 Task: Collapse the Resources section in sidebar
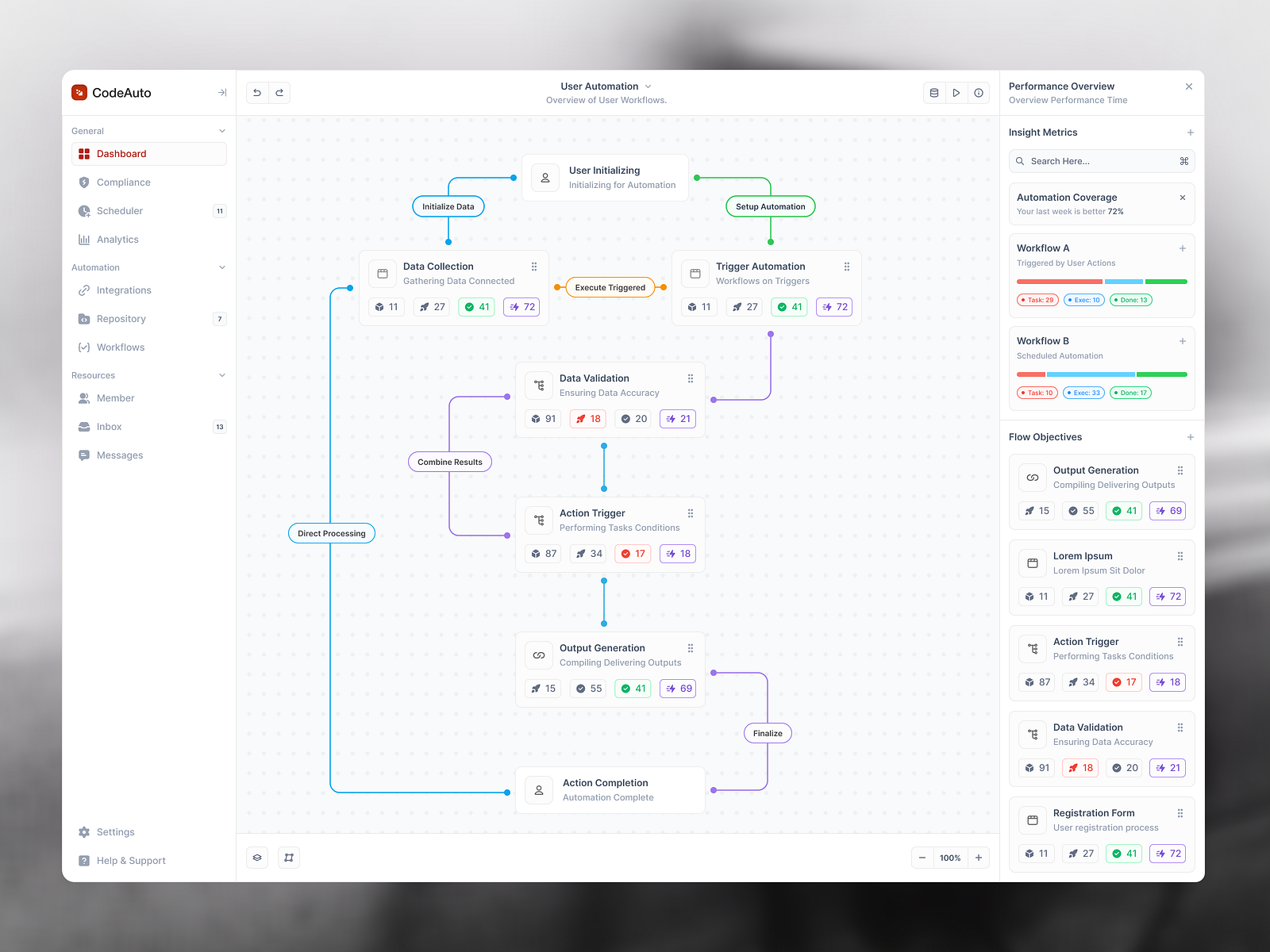[221, 374]
